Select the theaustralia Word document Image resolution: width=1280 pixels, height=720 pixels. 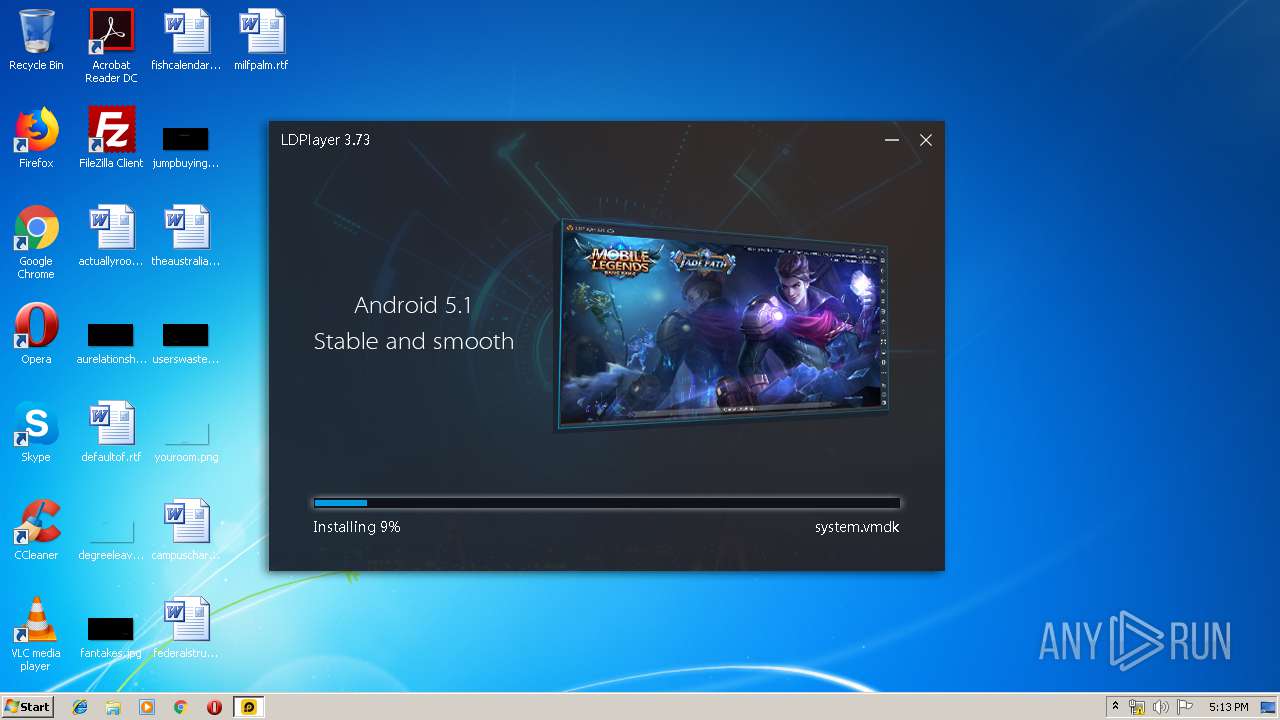[x=186, y=236]
